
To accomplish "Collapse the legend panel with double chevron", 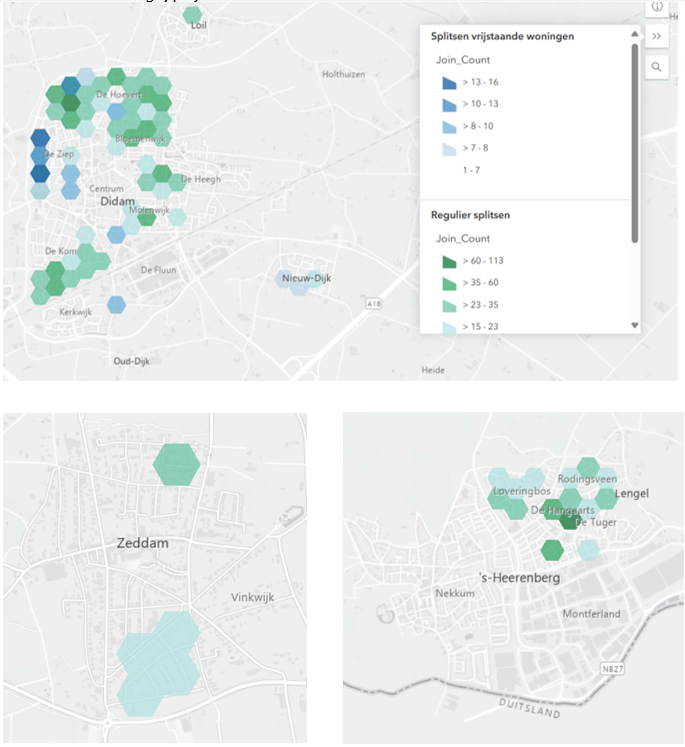I will pyautogui.click(x=657, y=36).
